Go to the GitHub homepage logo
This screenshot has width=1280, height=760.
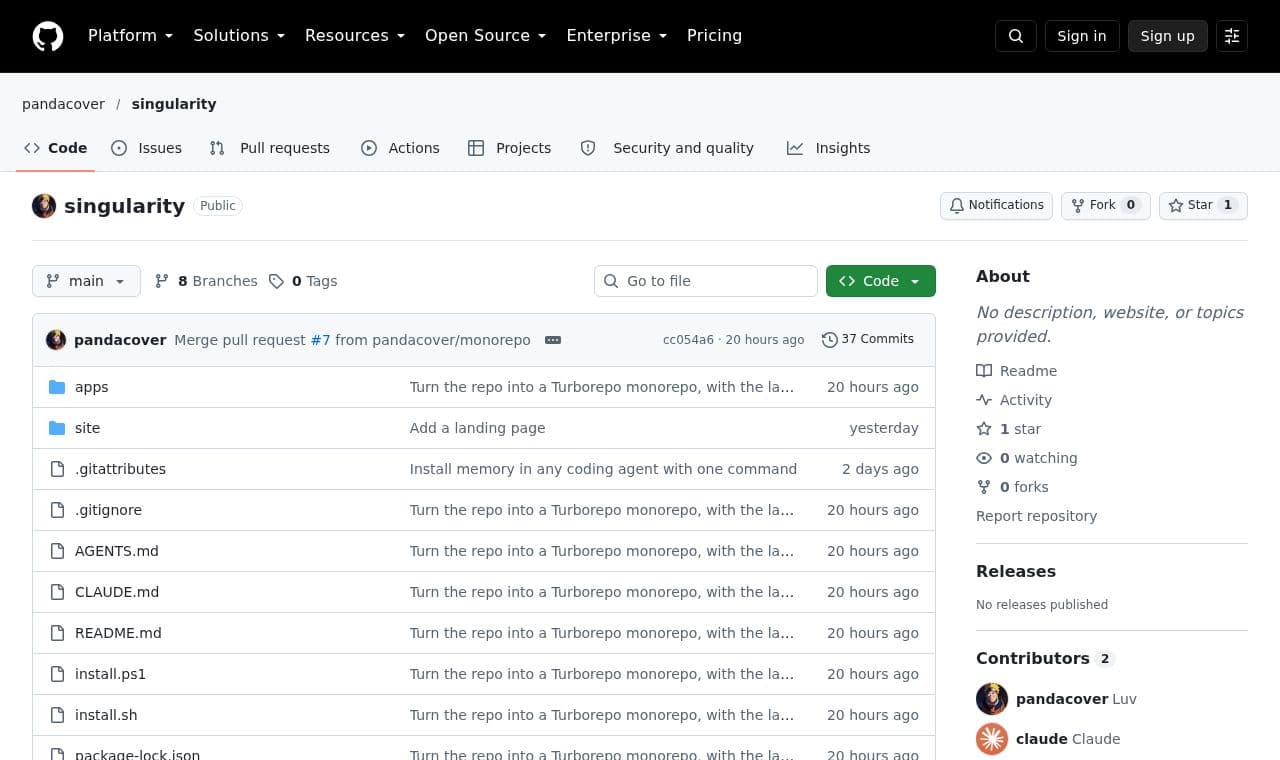tap(48, 36)
